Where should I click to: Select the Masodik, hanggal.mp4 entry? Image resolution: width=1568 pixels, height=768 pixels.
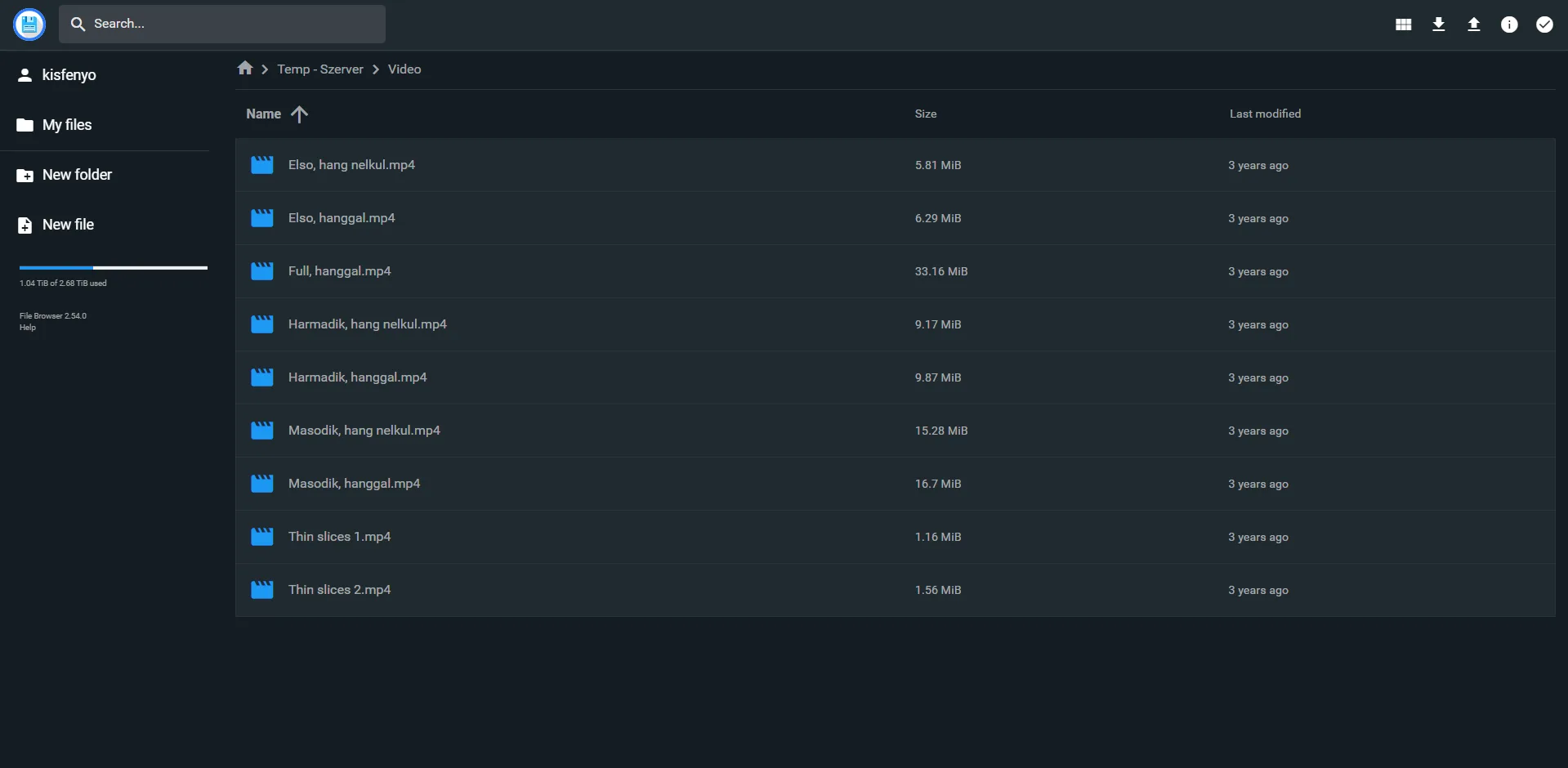(x=353, y=483)
